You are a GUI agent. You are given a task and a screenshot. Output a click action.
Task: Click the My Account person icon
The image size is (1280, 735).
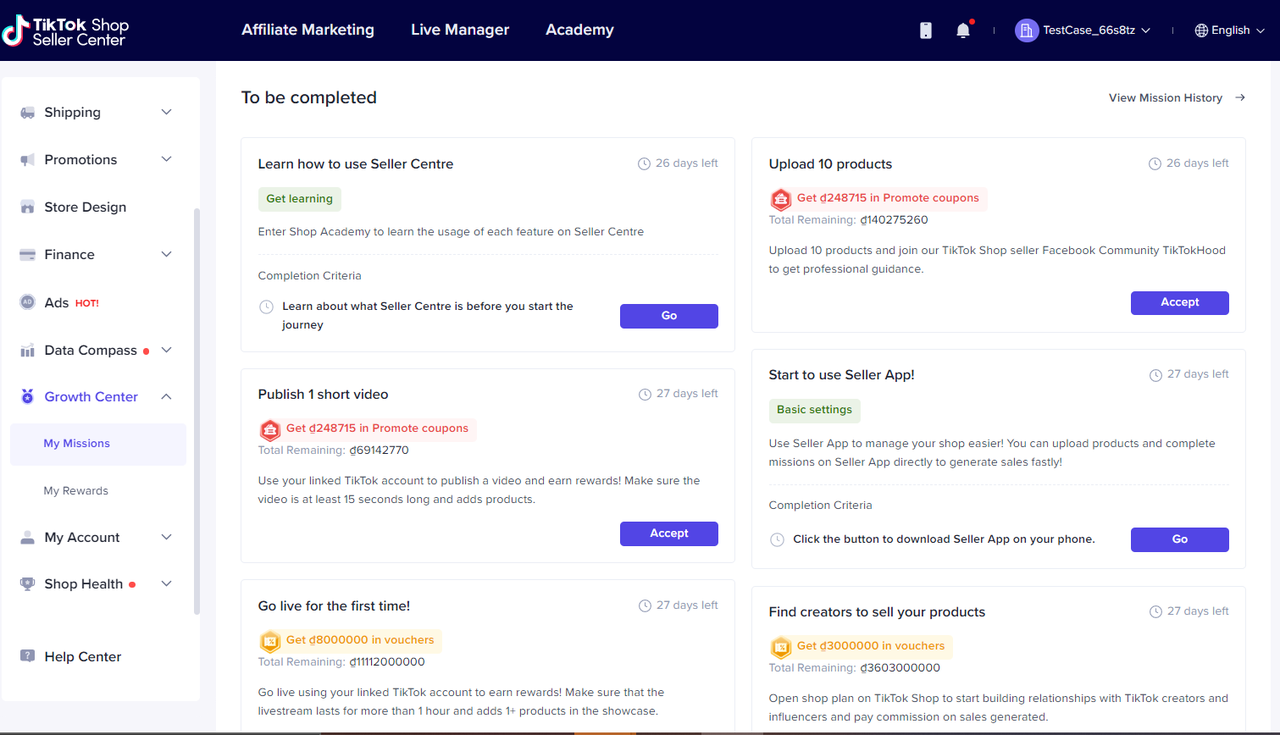28,537
